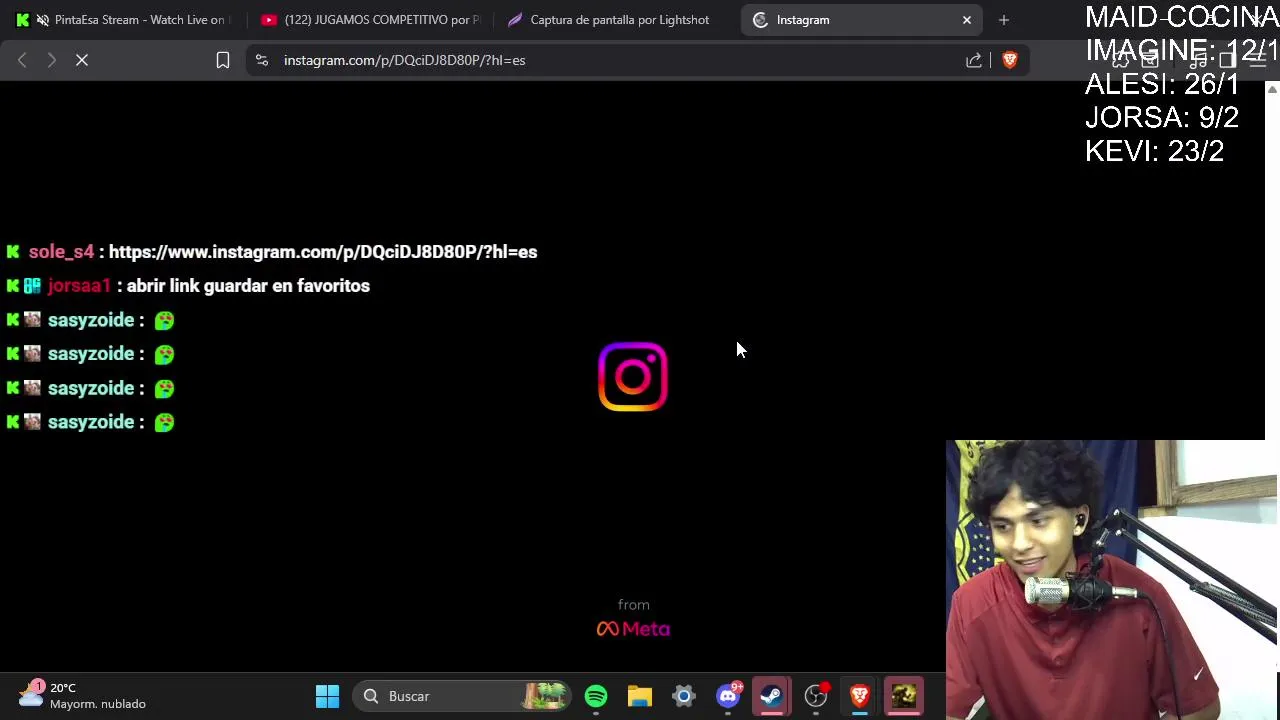
Task: Open Discord from the taskbar
Action: click(728, 696)
